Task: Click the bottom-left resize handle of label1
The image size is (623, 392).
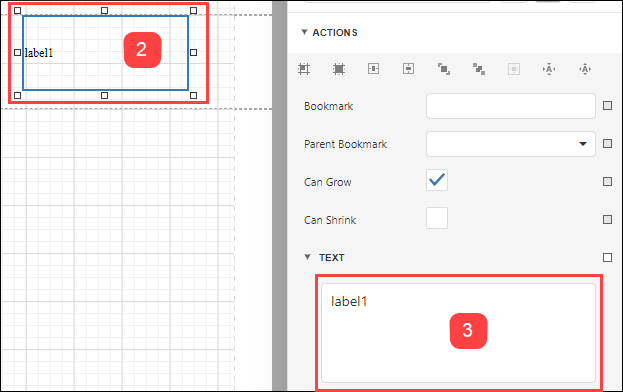Action: pyautogui.click(x=17, y=95)
